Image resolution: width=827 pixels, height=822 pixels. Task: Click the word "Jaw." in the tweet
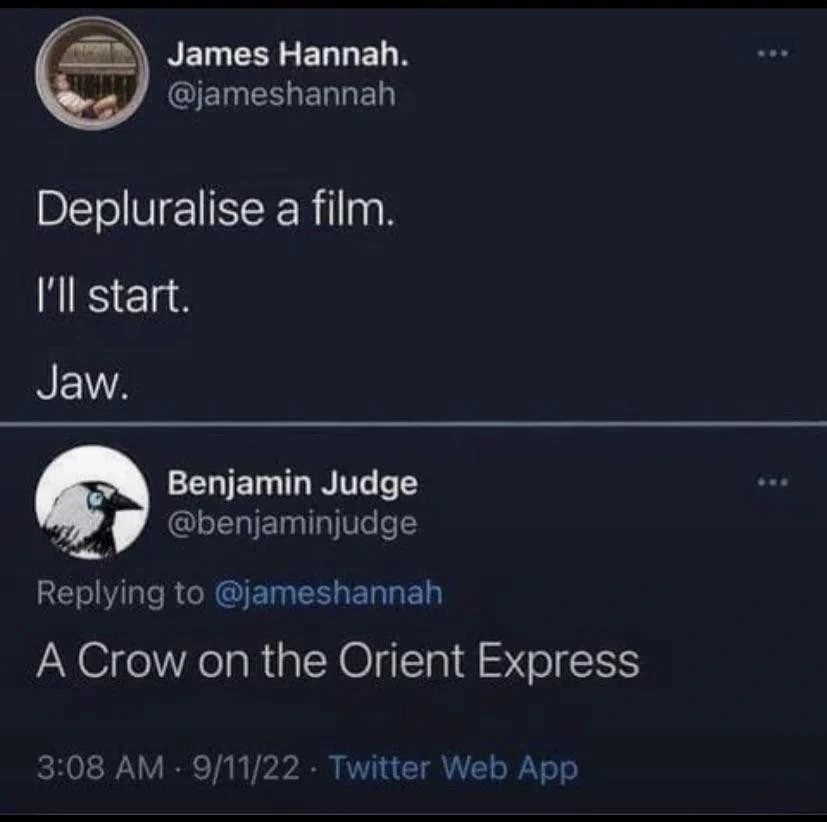point(82,383)
